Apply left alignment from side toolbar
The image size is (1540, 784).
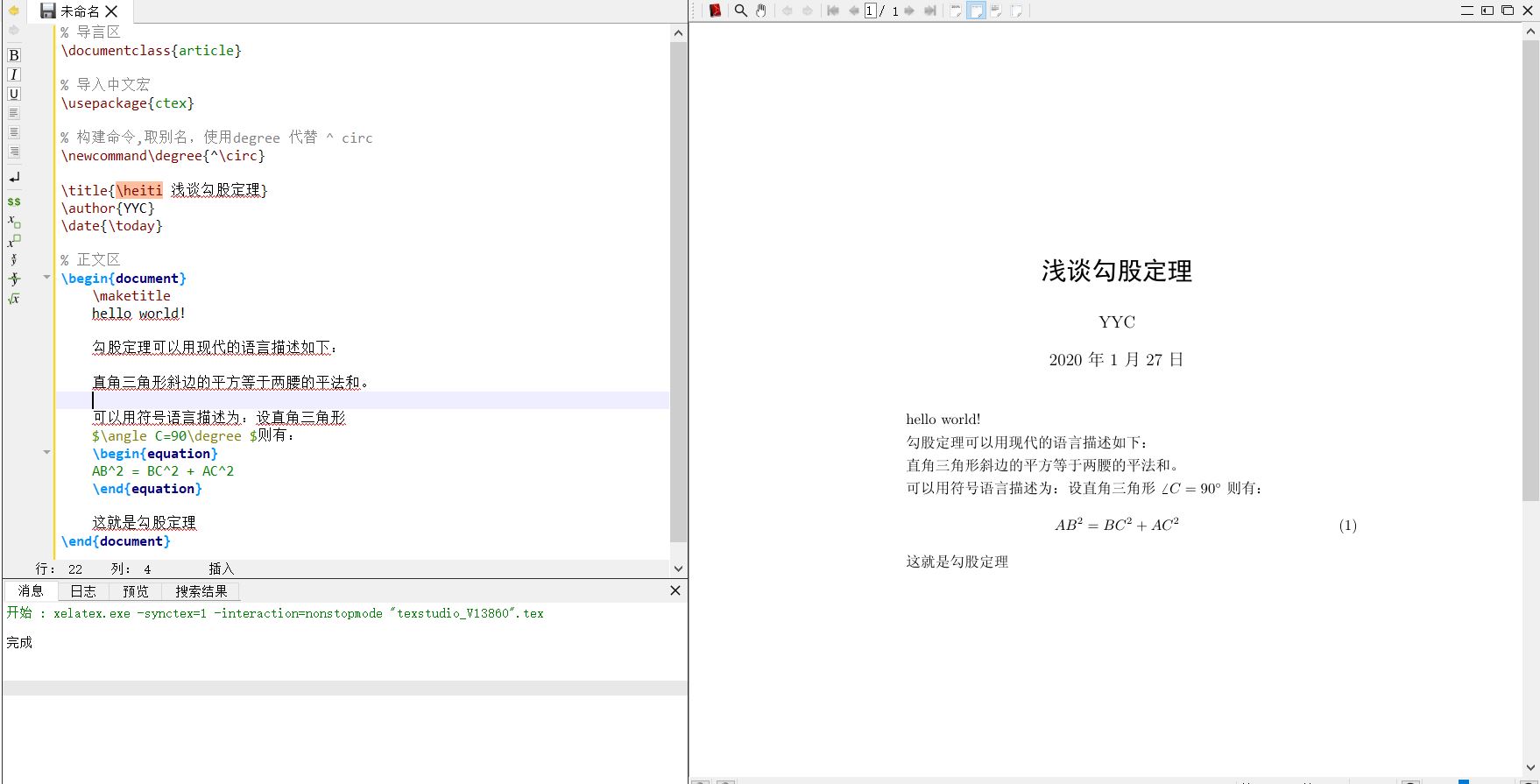[x=14, y=113]
